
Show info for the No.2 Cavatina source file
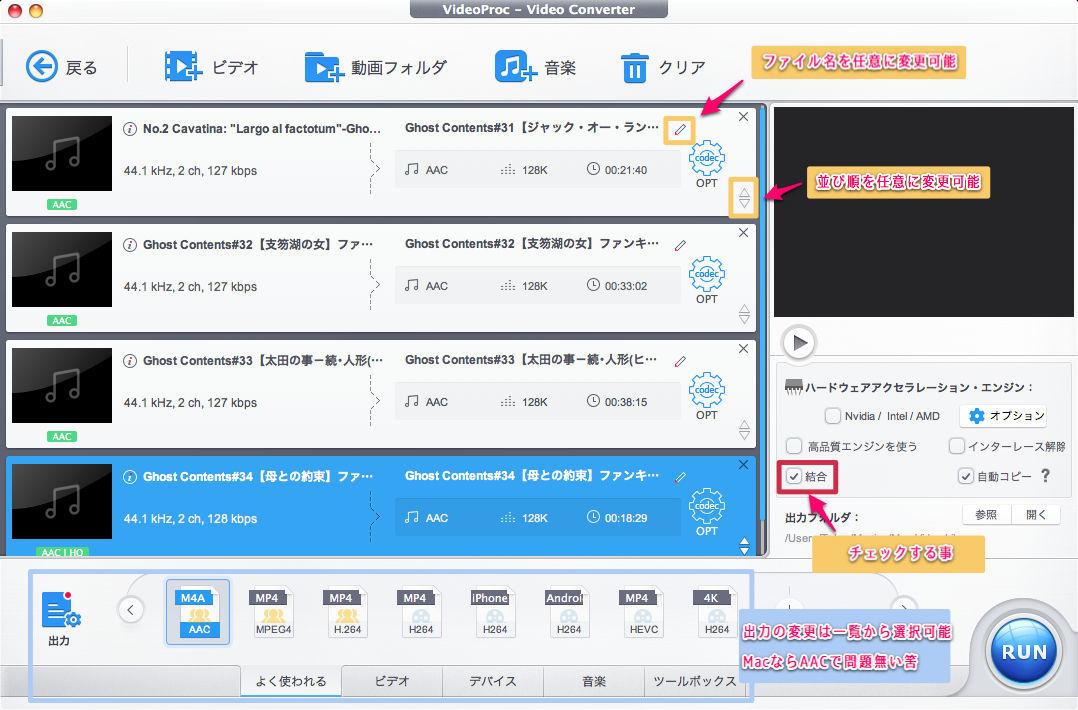(x=129, y=129)
